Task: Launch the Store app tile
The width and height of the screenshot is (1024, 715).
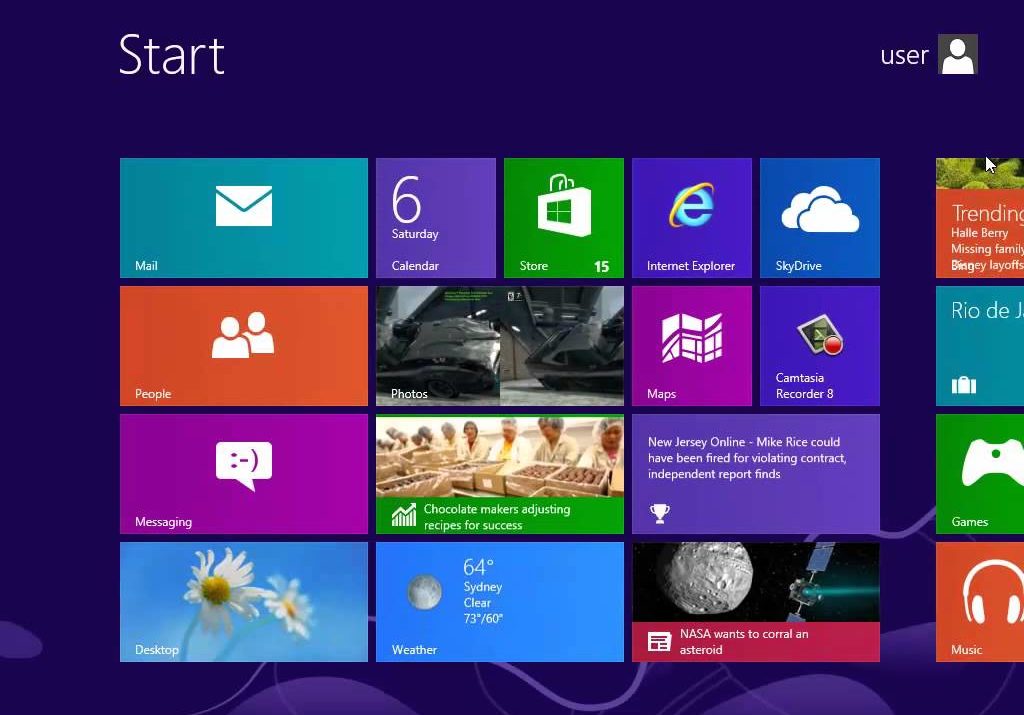Action: pos(563,218)
